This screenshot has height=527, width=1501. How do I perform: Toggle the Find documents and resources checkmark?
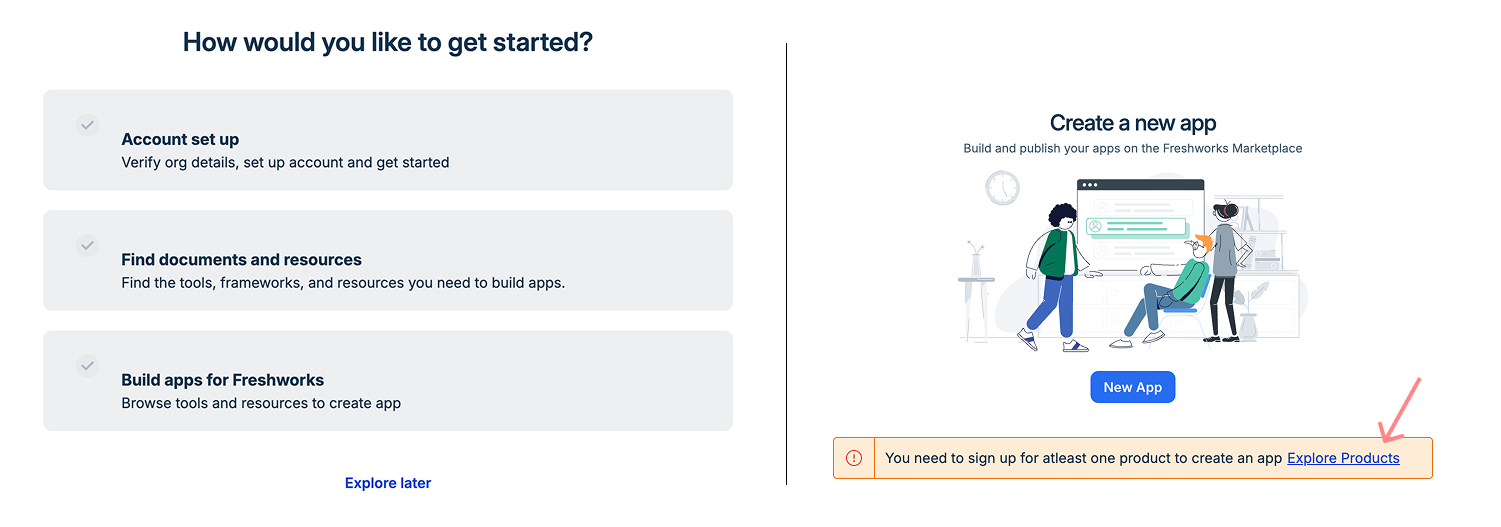tap(88, 245)
